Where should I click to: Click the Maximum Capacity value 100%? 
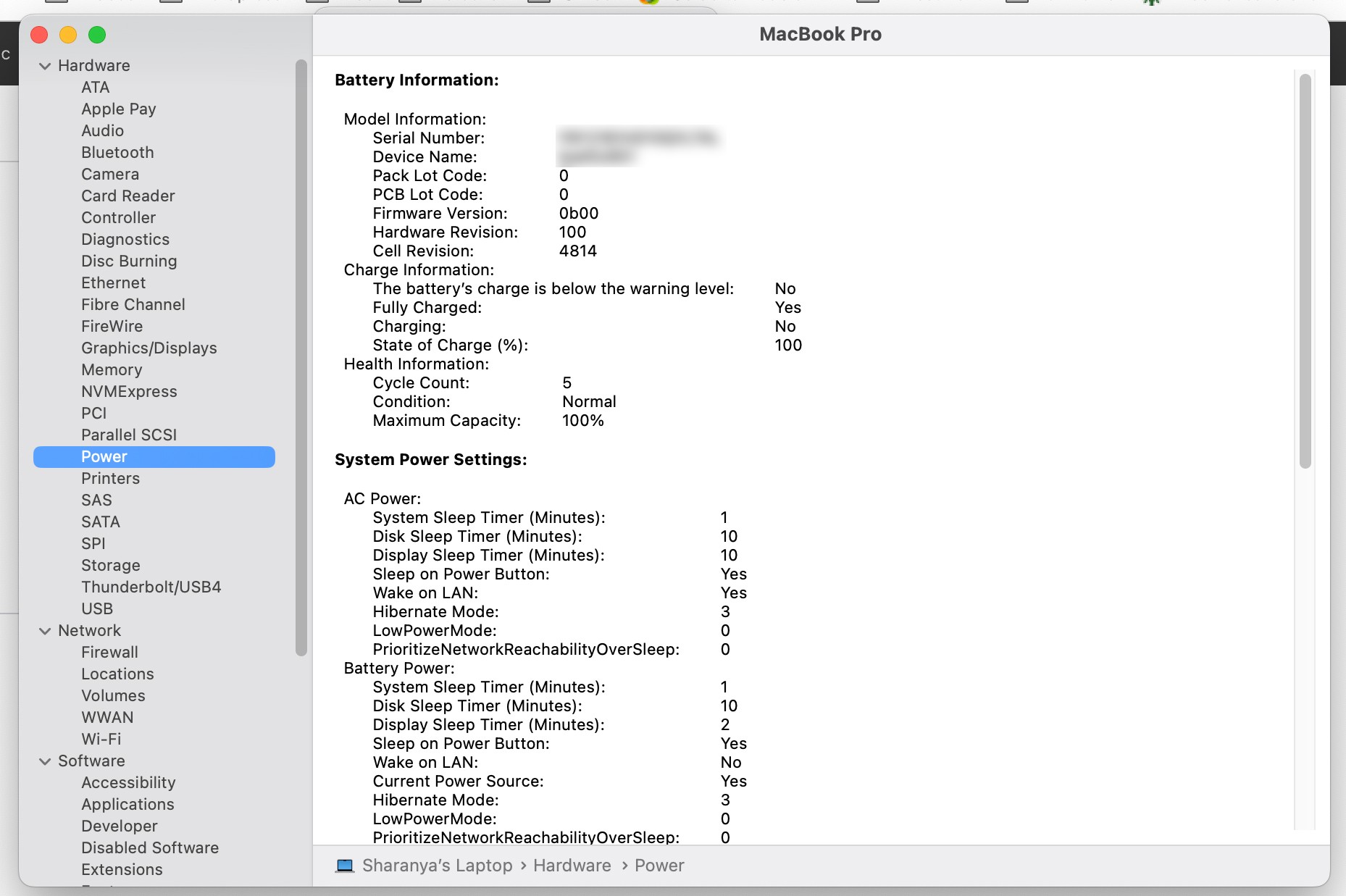(x=583, y=421)
